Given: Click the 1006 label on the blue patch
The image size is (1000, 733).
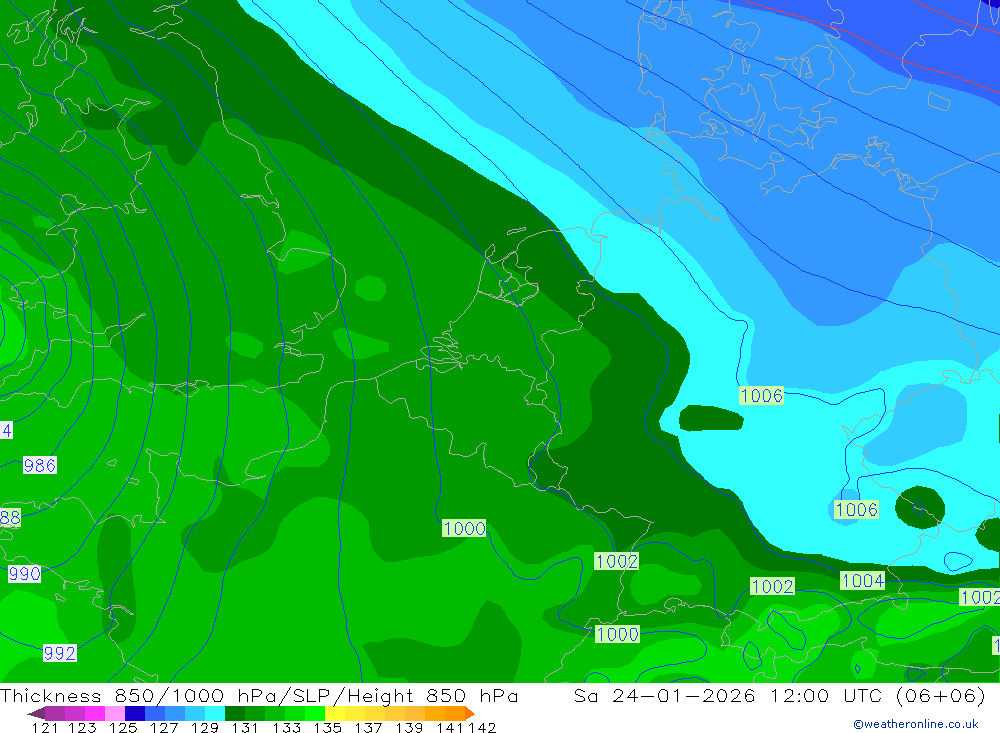Looking at the screenshot, I should [x=857, y=510].
